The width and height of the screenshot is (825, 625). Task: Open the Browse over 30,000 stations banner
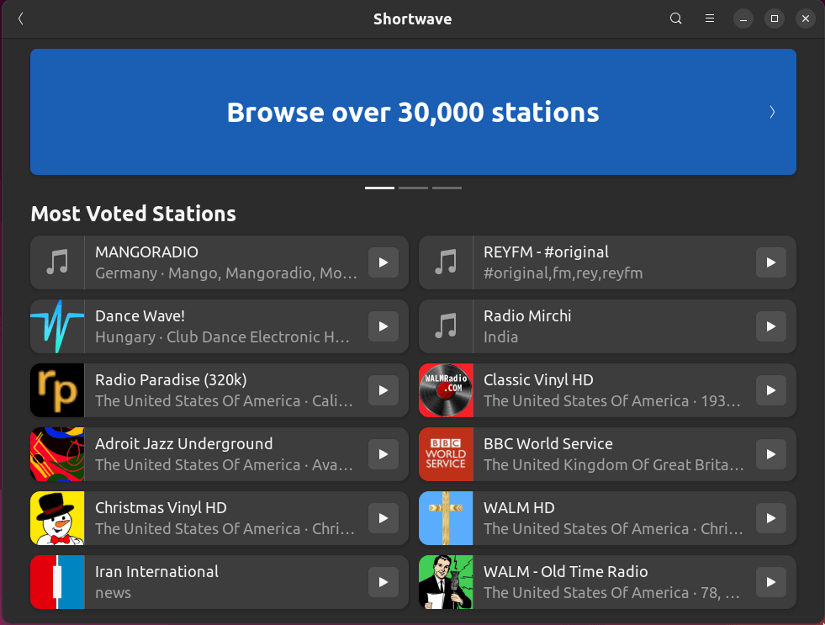(413, 112)
